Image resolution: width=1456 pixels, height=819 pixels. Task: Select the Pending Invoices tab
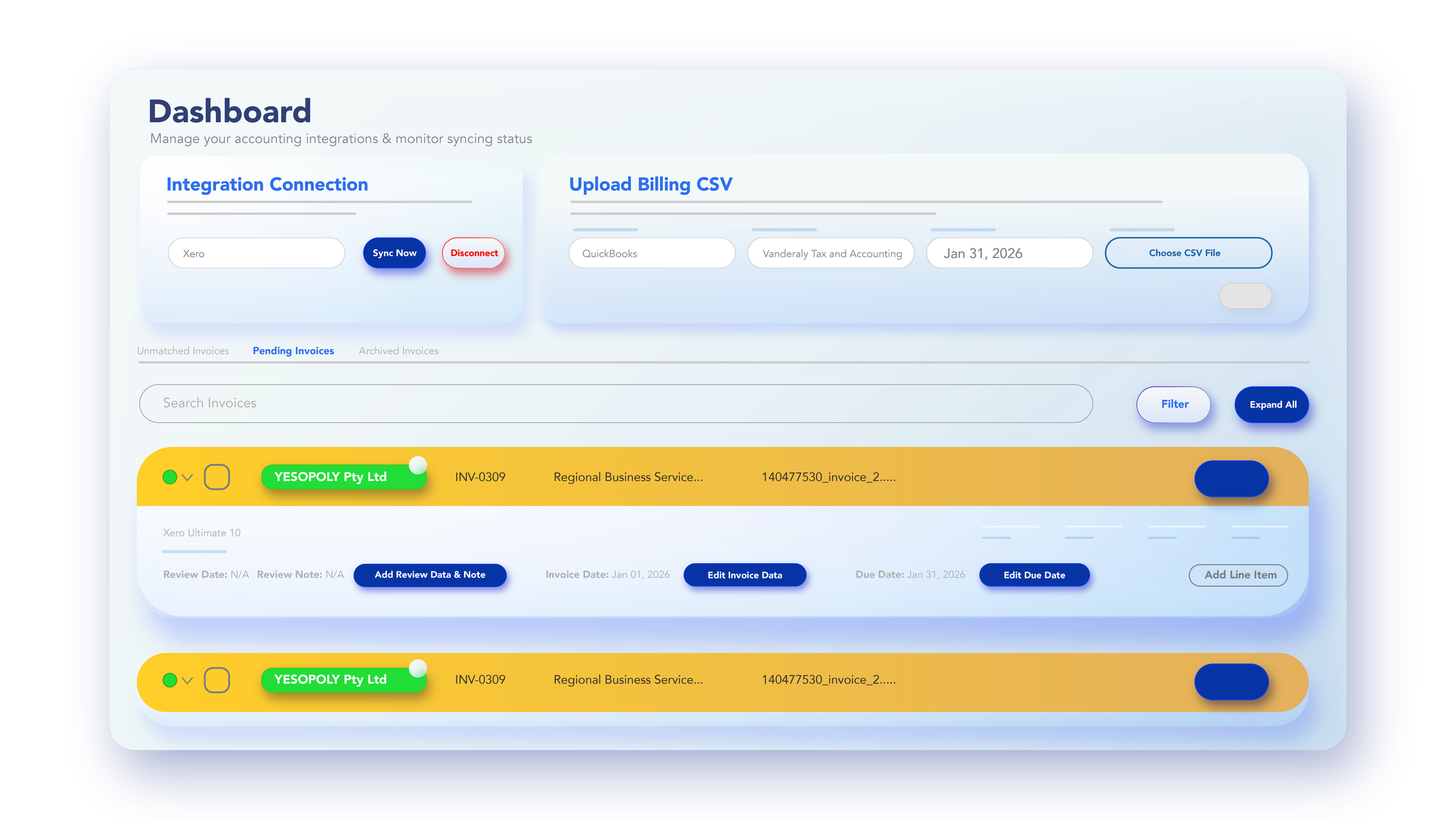coord(293,351)
